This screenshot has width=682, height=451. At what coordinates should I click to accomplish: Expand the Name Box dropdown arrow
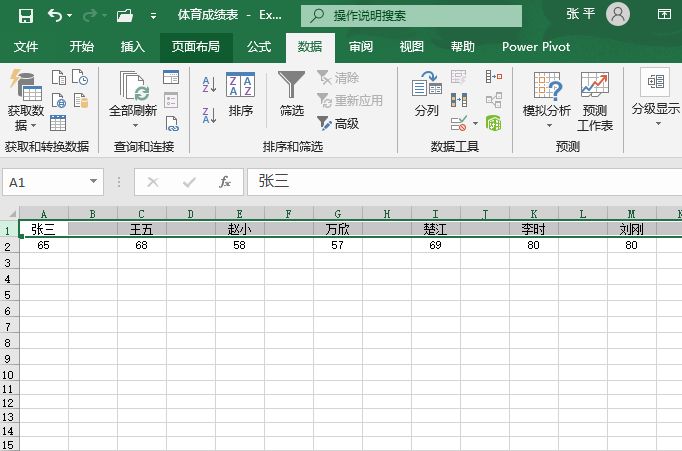93,181
